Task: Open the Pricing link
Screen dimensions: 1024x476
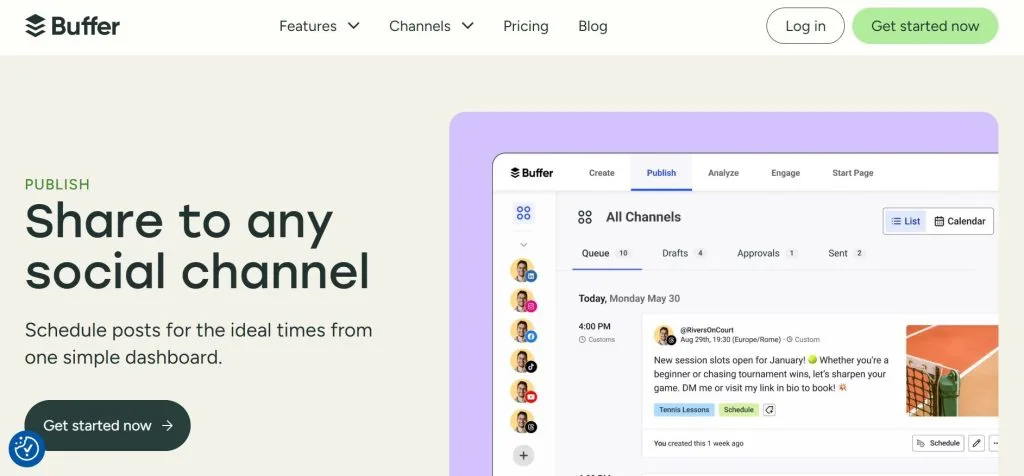Action: coord(526,26)
